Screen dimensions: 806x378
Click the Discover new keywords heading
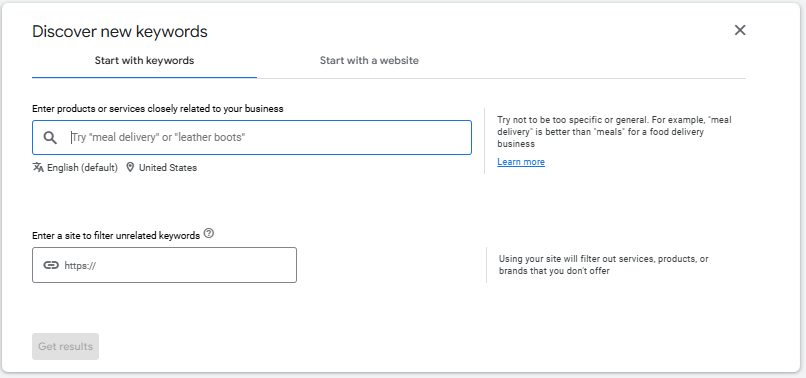[120, 31]
